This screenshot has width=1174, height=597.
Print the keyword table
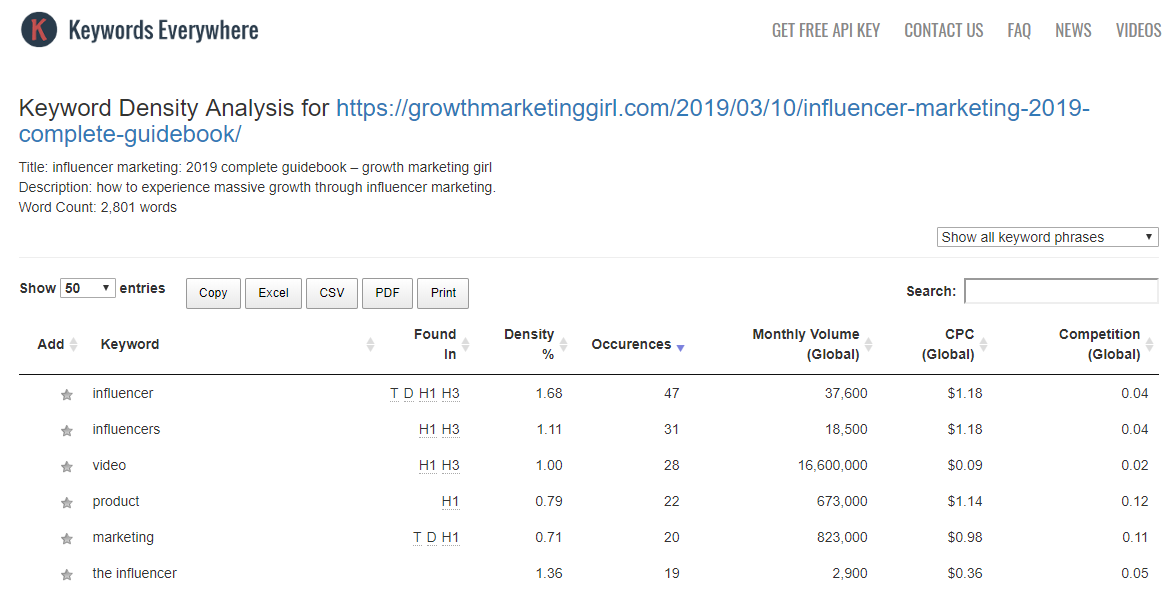(443, 293)
